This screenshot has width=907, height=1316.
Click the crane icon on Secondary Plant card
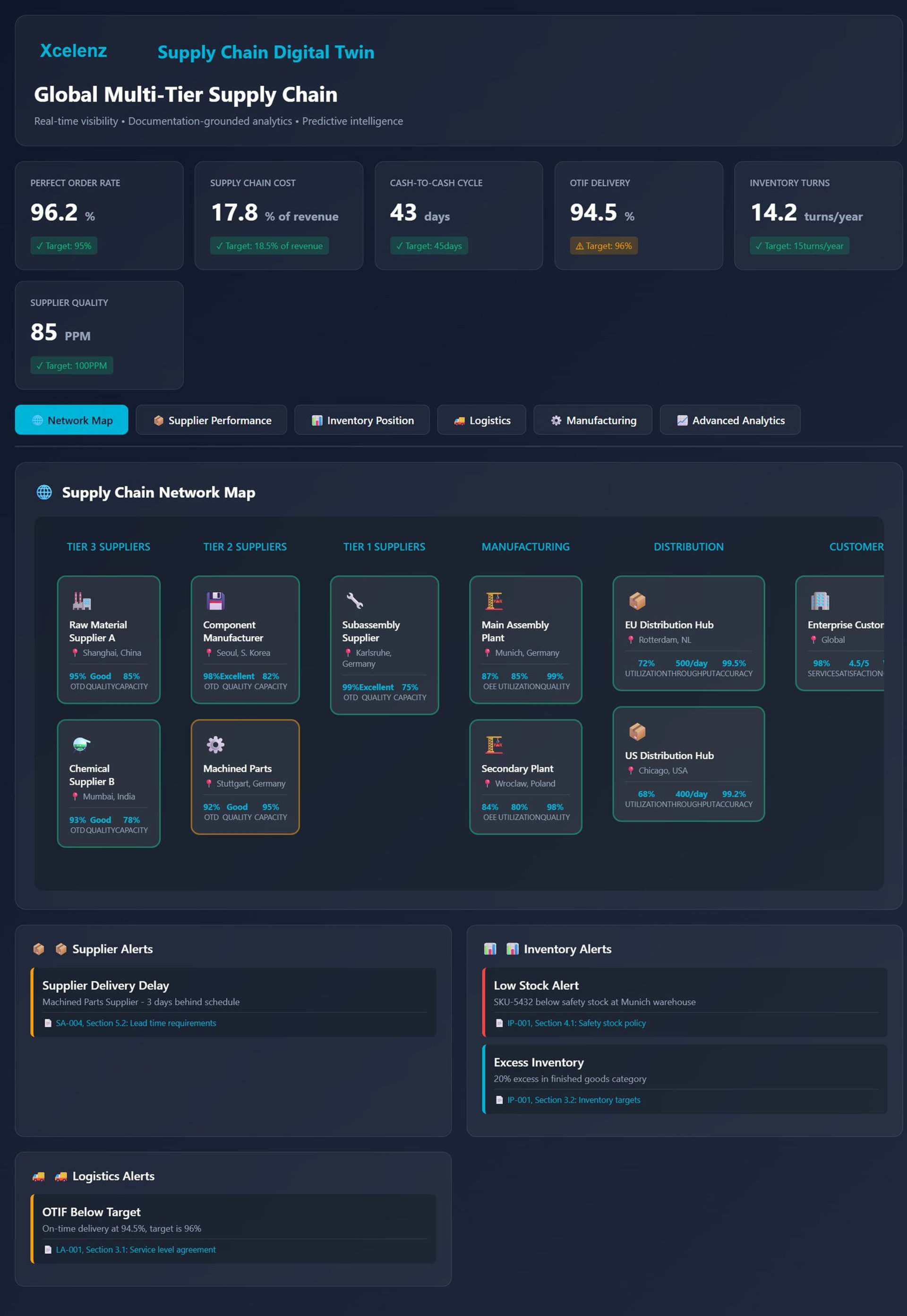[494, 744]
